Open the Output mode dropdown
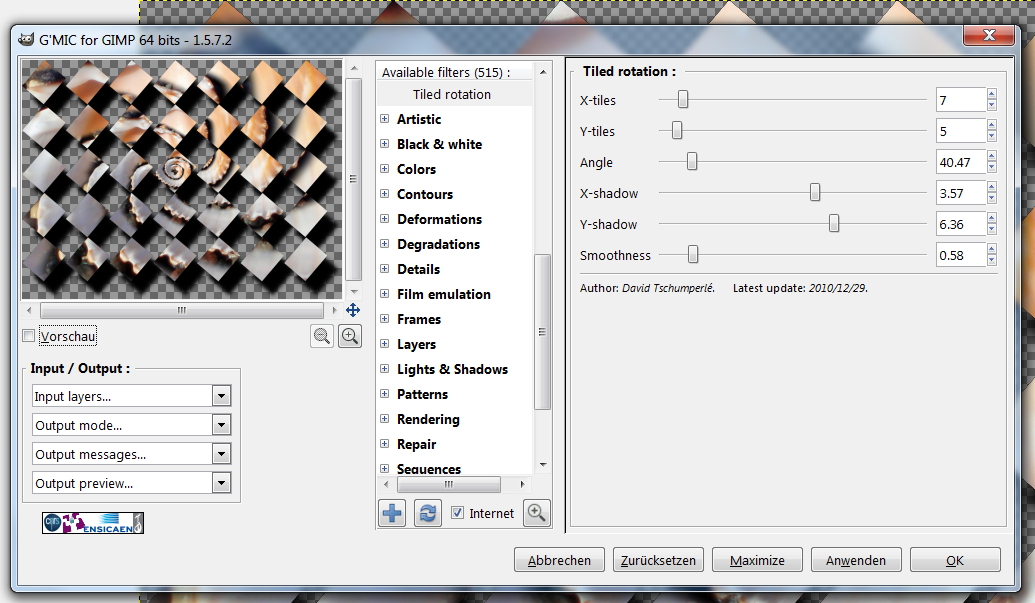The image size is (1035, 603). pos(131,425)
